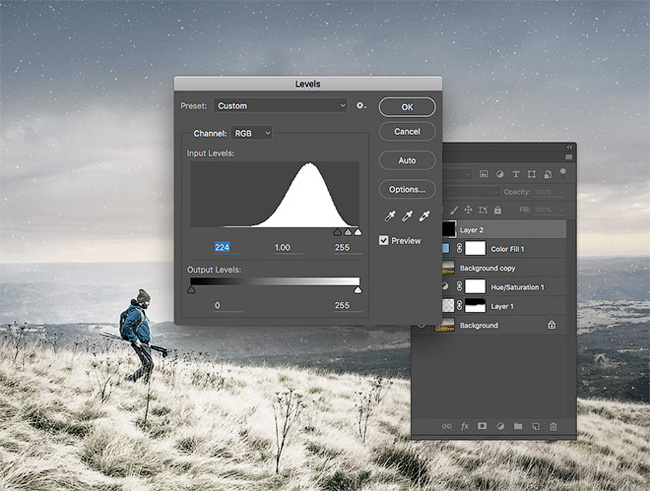Create a new group folder icon

tap(518, 426)
